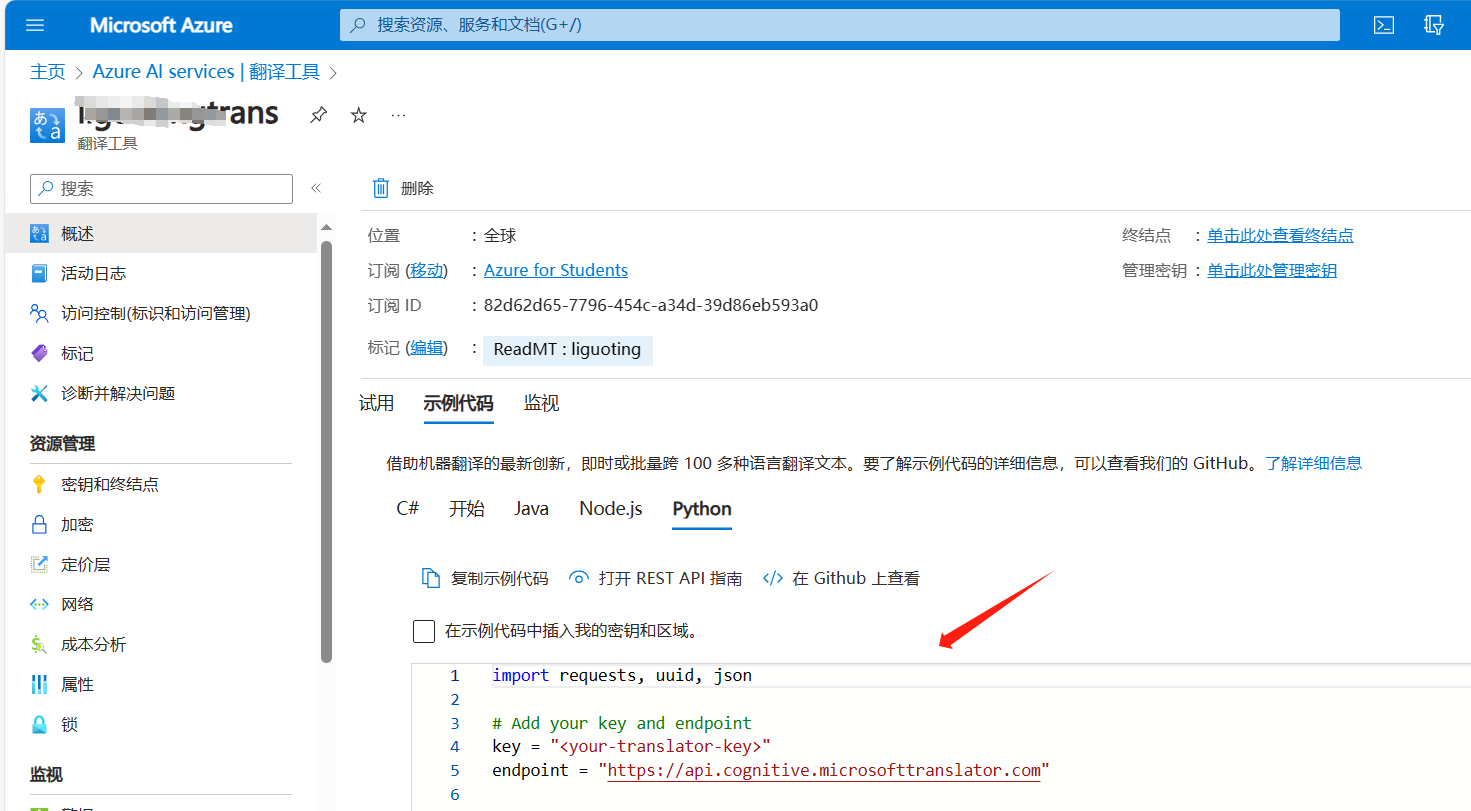Image resolution: width=1471 pixels, height=811 pixels.
Task: Open the Azure for Students subscription link
Action: pyautogui.click(x=555, y=269)
